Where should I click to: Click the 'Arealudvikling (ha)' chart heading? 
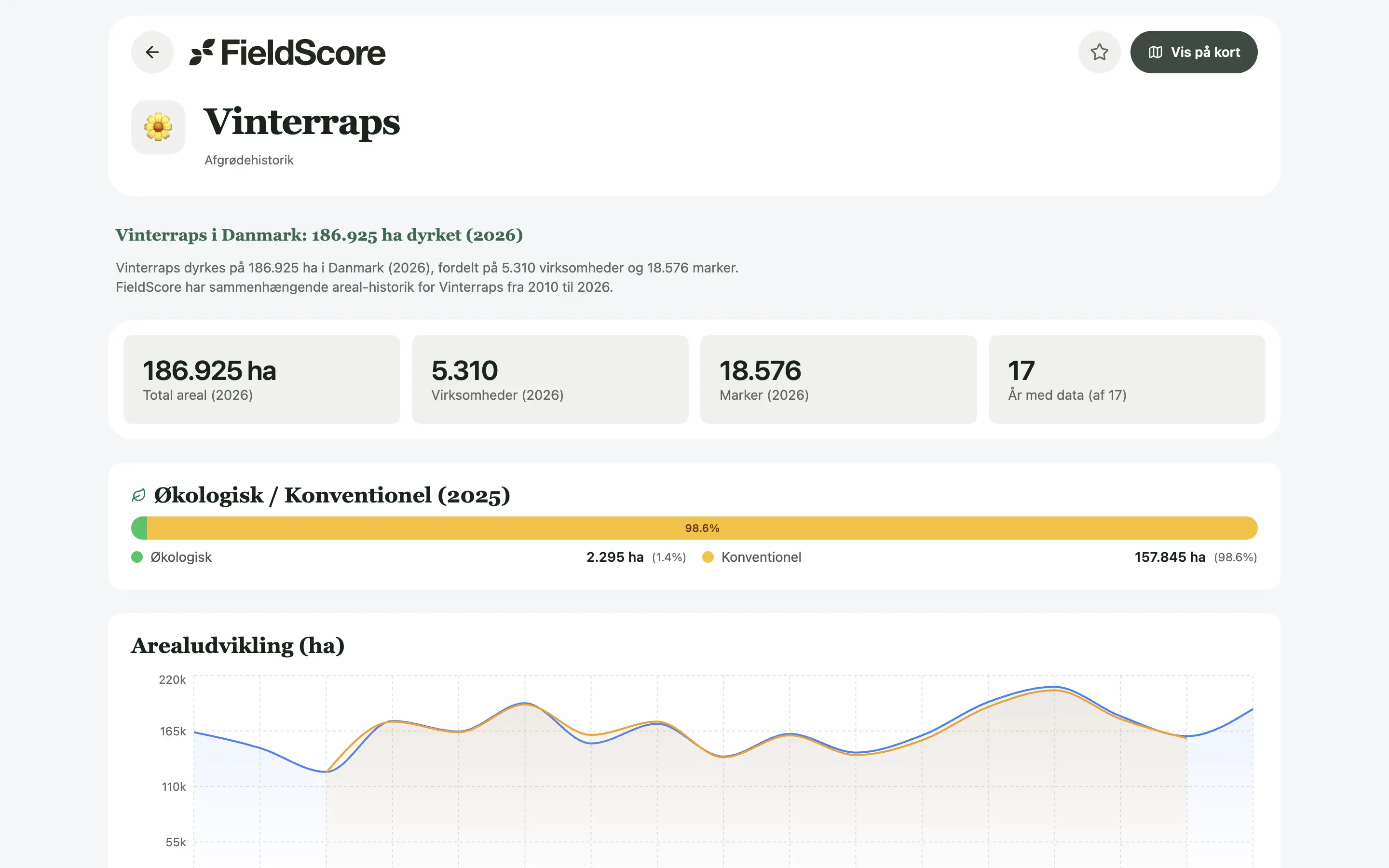pos(238,646)
